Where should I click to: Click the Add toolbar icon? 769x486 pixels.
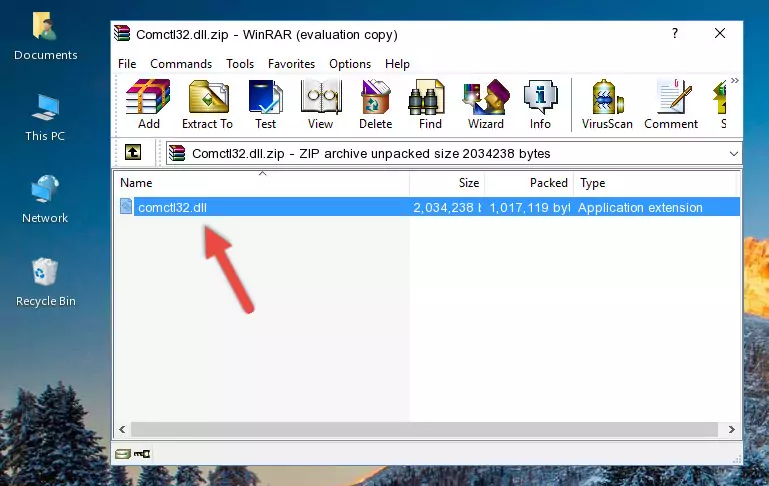(148, 104)
